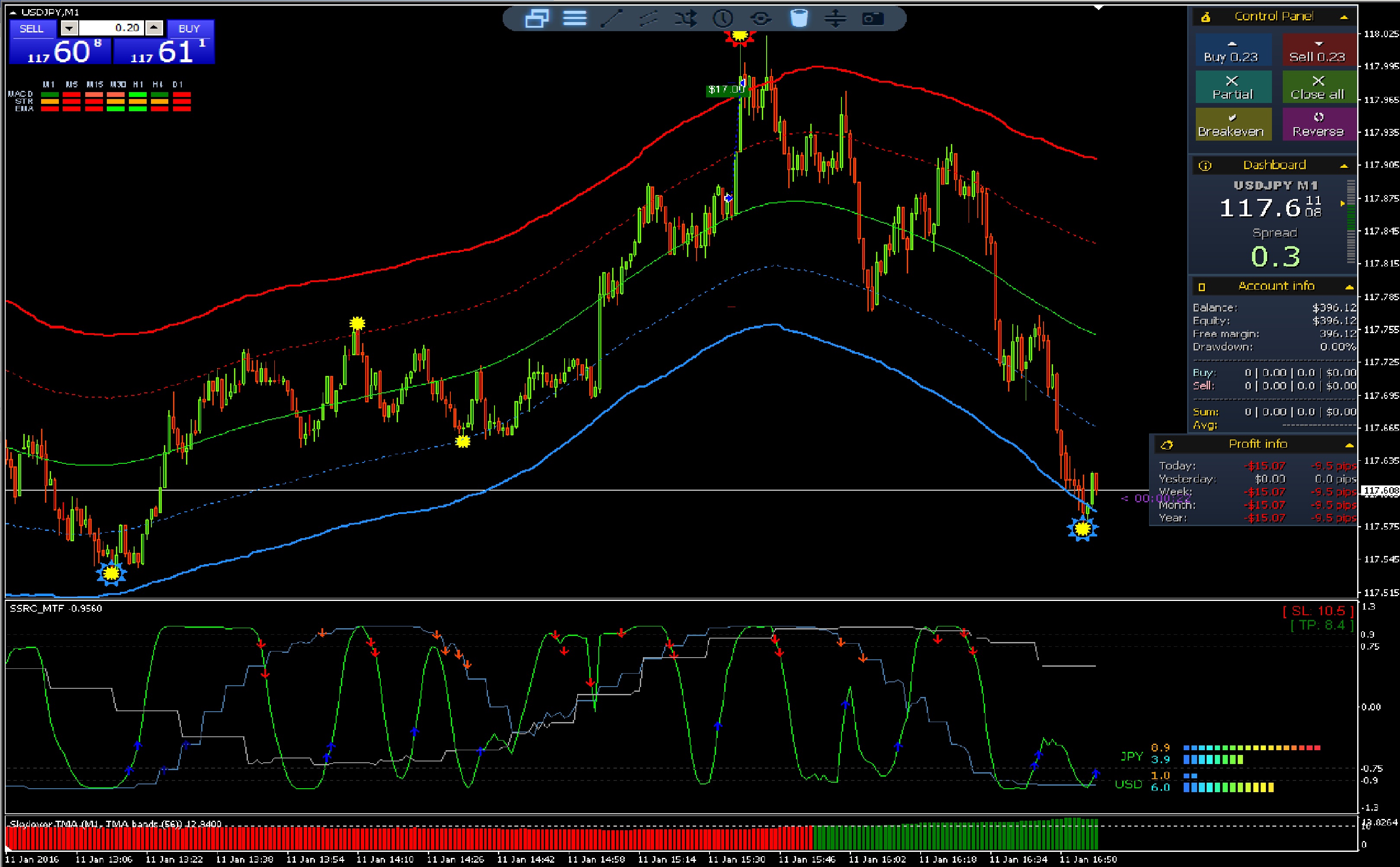The width and height of the screenshot is (1400, 867).
Task: Click the yellow sun signal at latest low
Action: click(1082, 528)
